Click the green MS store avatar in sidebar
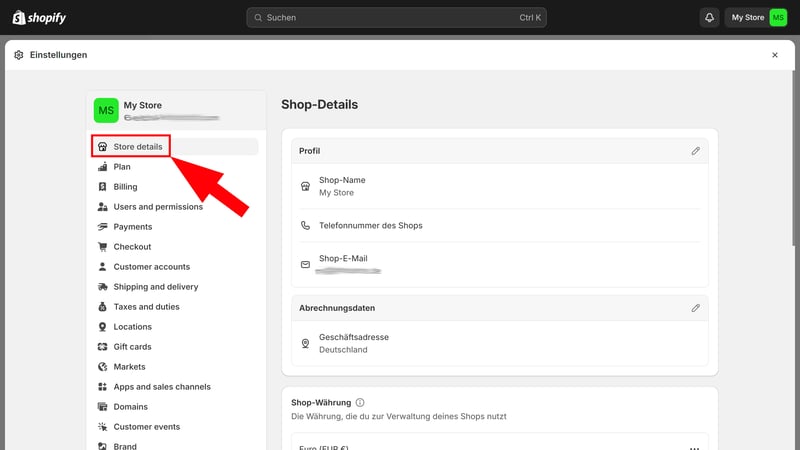800x450 pixels. tap(105, 110)
